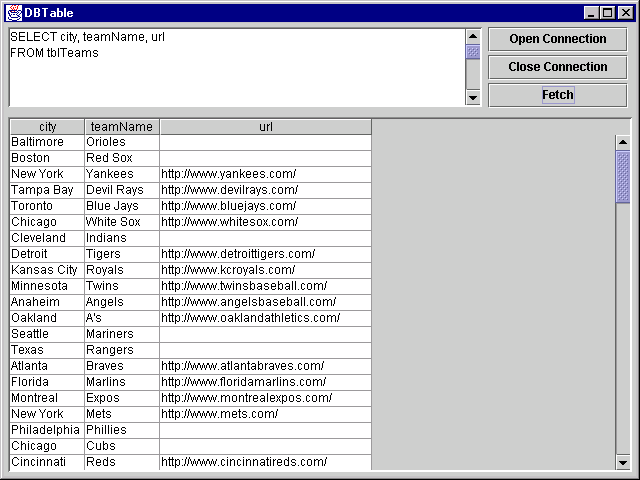This screenshot has width=640, height=480.
Task: Select the Devil Rays cell
Action: click(122, 190)
